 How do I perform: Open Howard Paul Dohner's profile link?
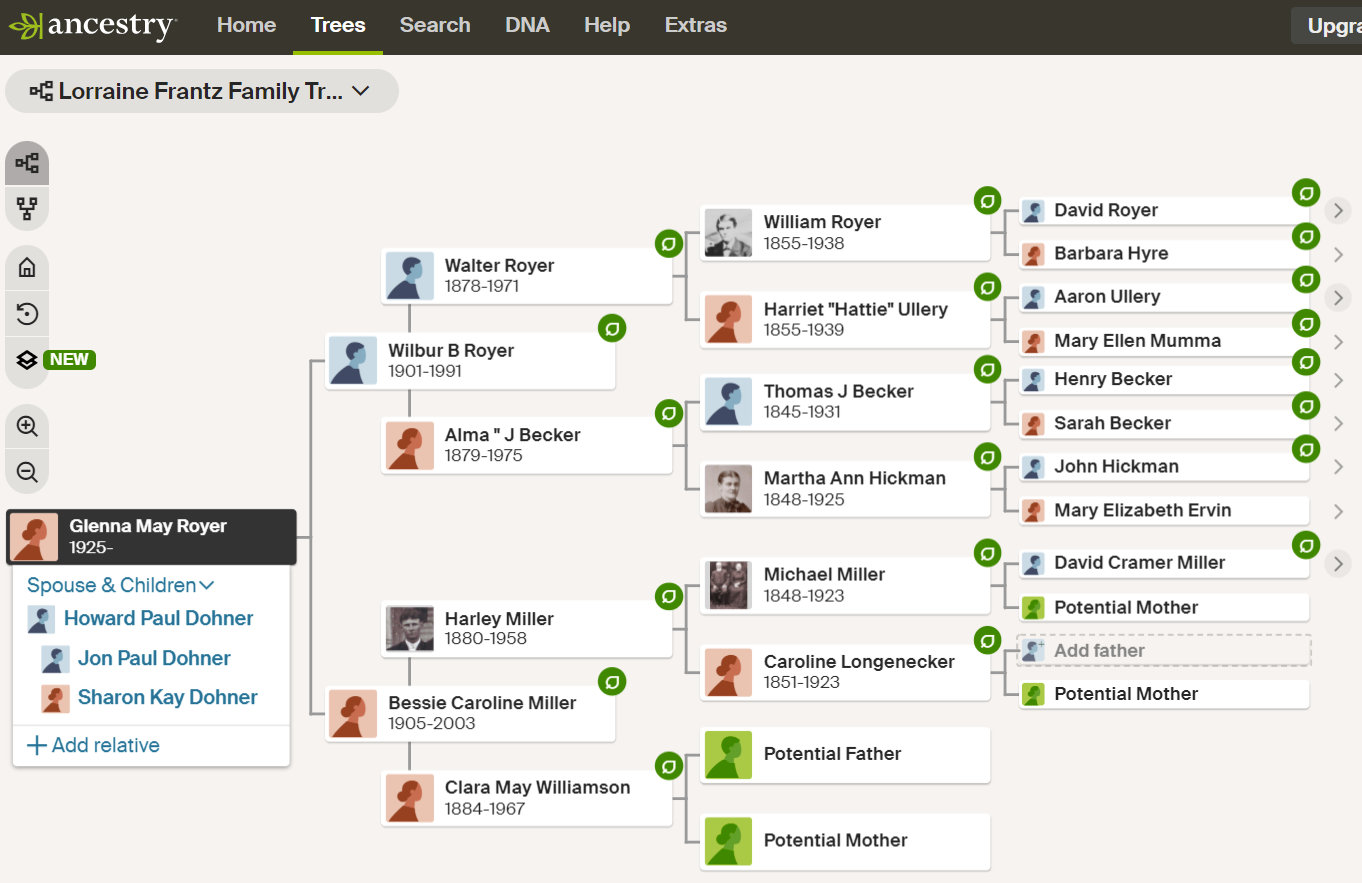pos(158,618)
